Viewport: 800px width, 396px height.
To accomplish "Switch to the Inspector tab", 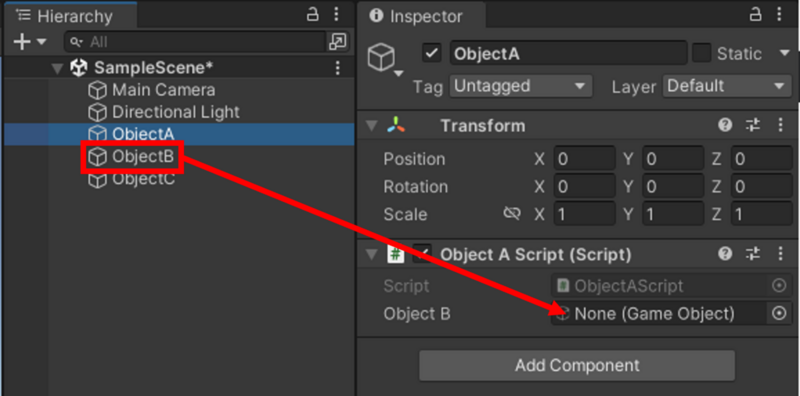I will (421, 16).
